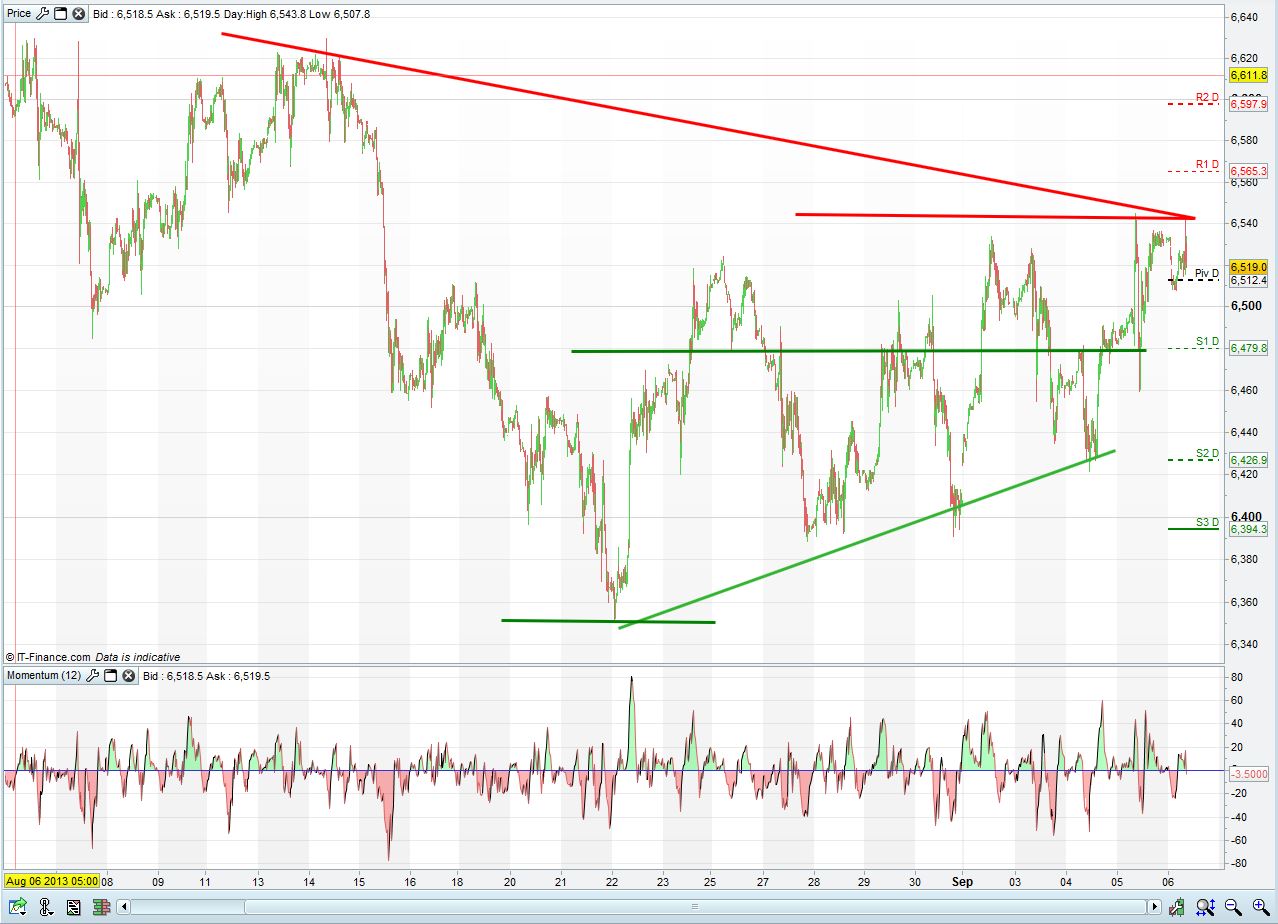This screenshot has height=924, width=1278.
Task: Open Price panel settings wrench
Action: click(43, 14)
